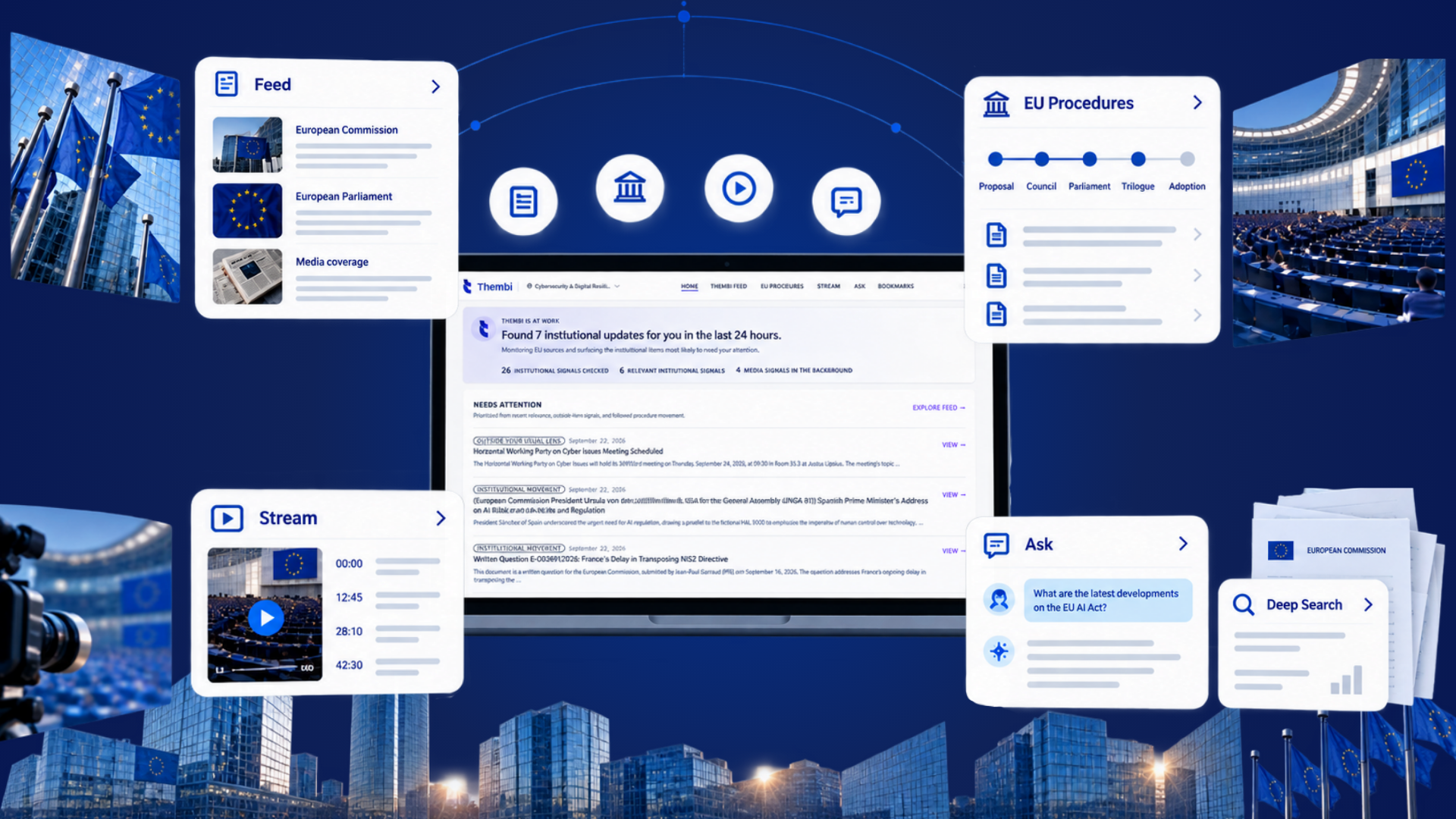This screenshot has height=819, width=1456.
Task: Open the third procedure document icon
Action: coord(996,313)
